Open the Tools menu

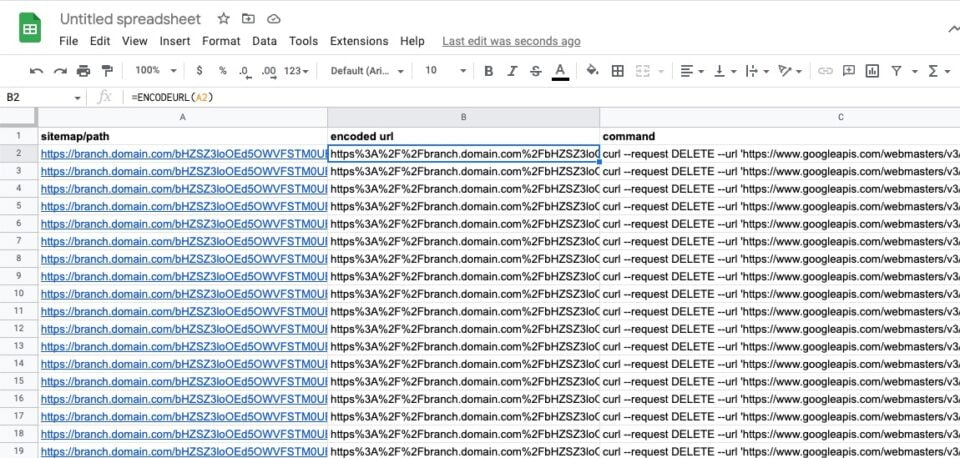[304, 41]
